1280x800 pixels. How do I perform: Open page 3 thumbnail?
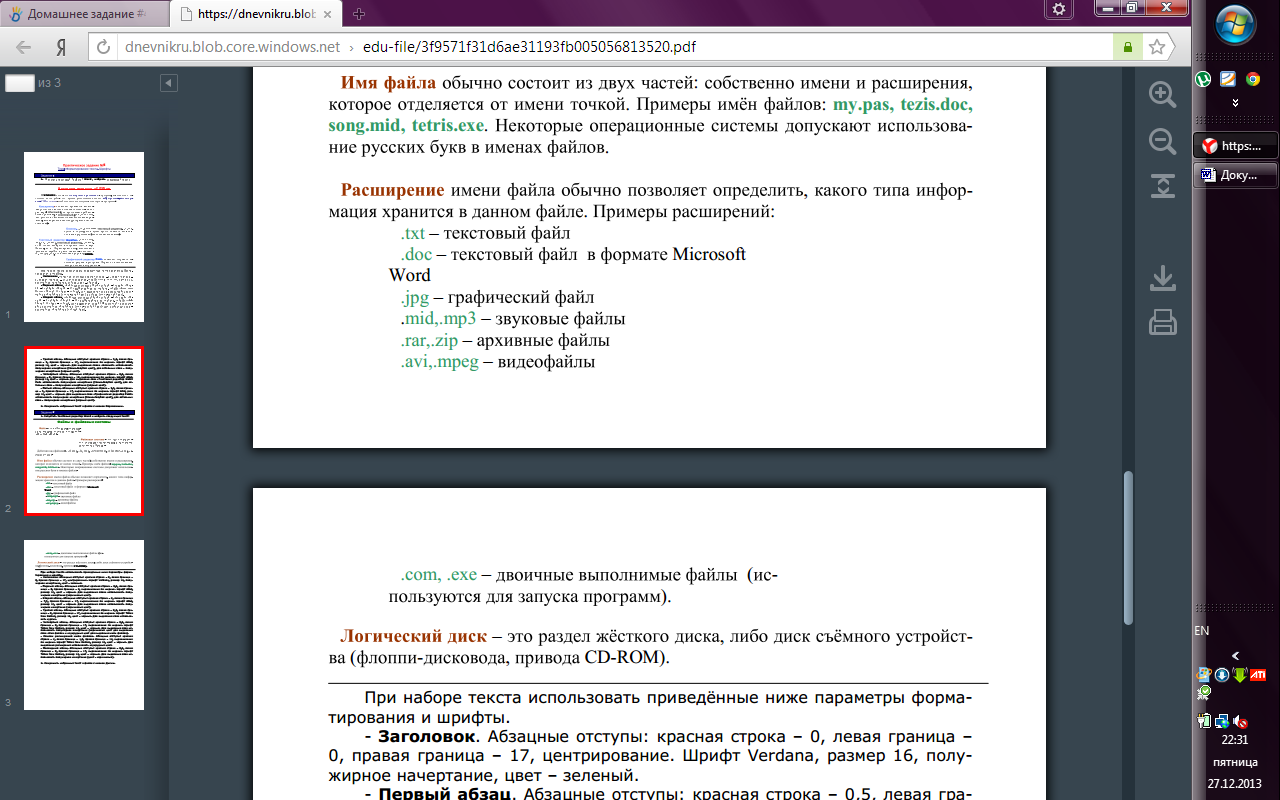coord(84,625)
